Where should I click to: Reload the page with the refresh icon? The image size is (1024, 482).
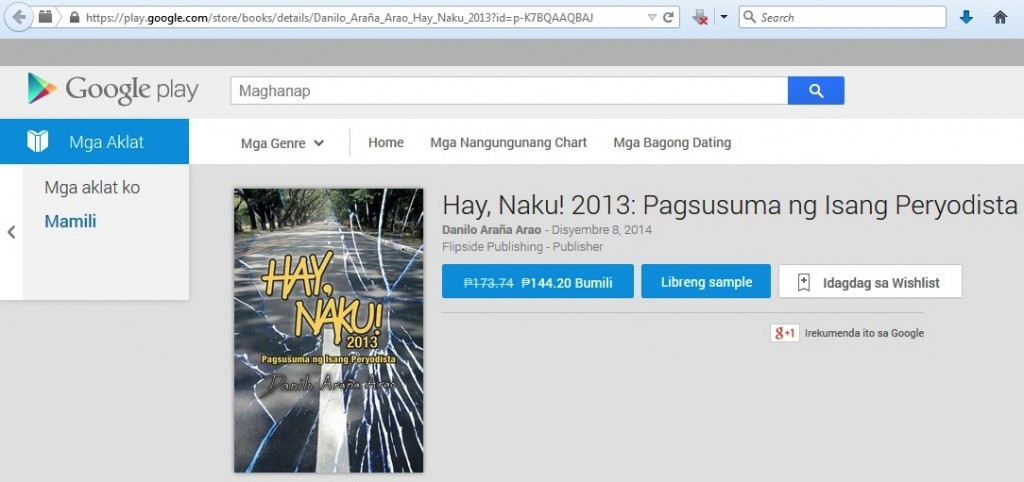pos(668,18)
